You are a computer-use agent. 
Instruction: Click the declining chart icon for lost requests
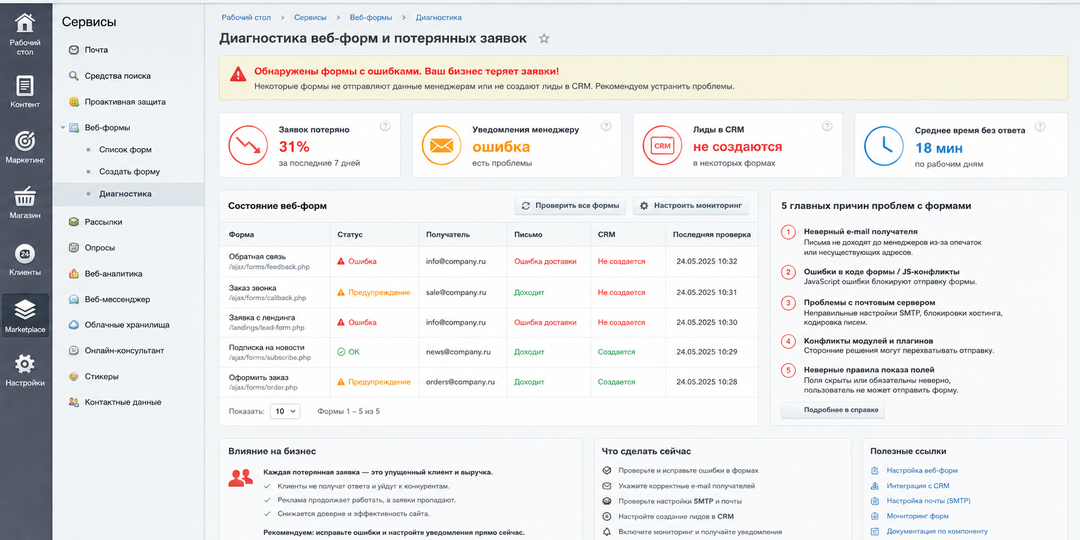coord(248,145)
